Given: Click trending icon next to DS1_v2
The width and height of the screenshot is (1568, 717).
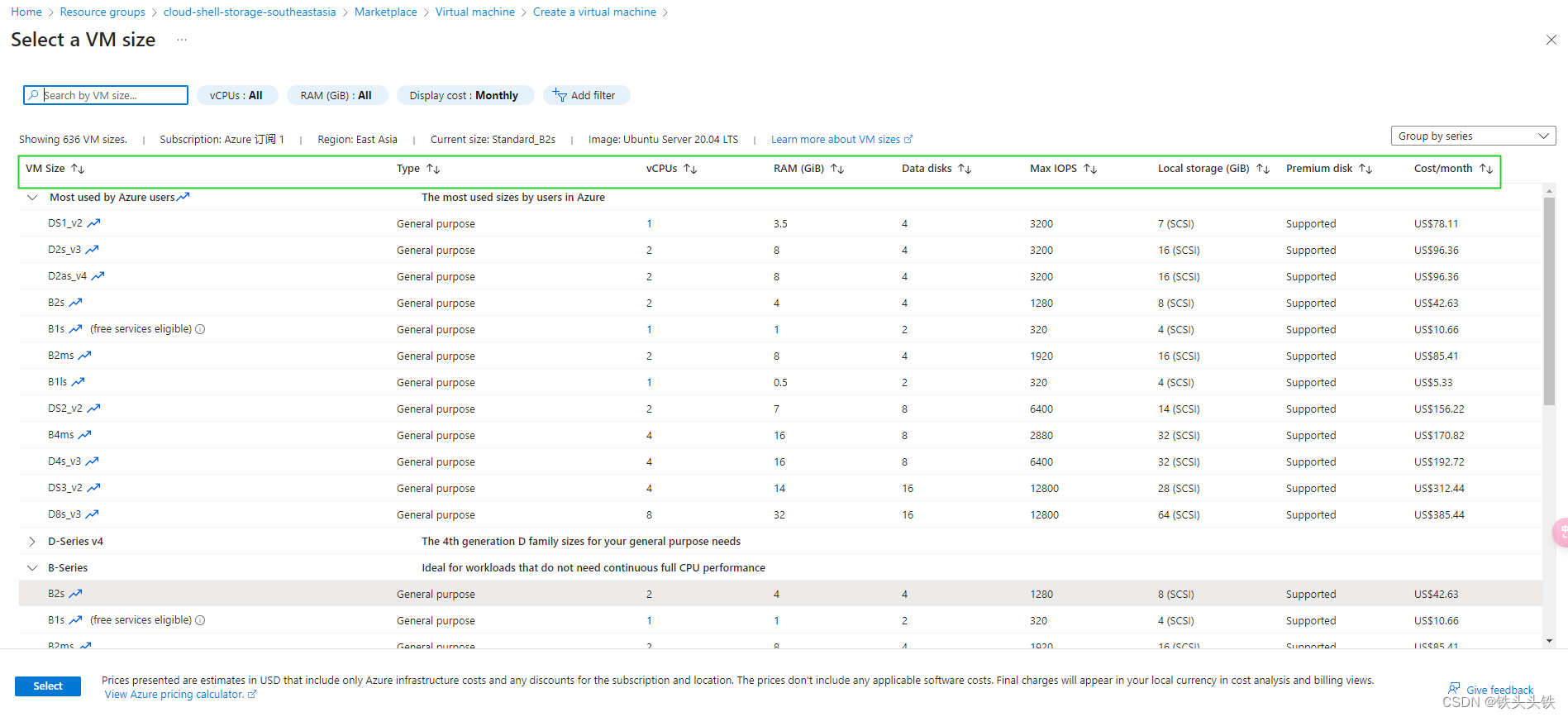Looking at the screenshot, I should pyautogui.click(x=94, y=223).
